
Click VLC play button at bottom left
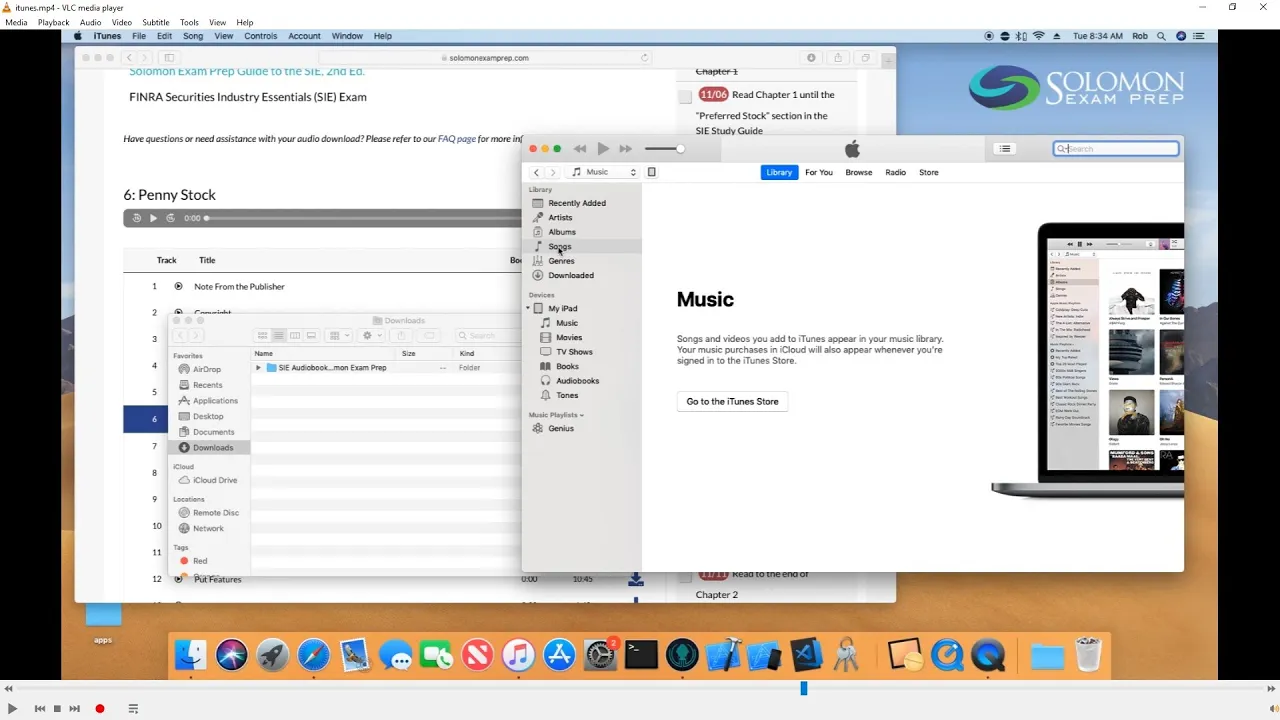[x=12, y=709]
